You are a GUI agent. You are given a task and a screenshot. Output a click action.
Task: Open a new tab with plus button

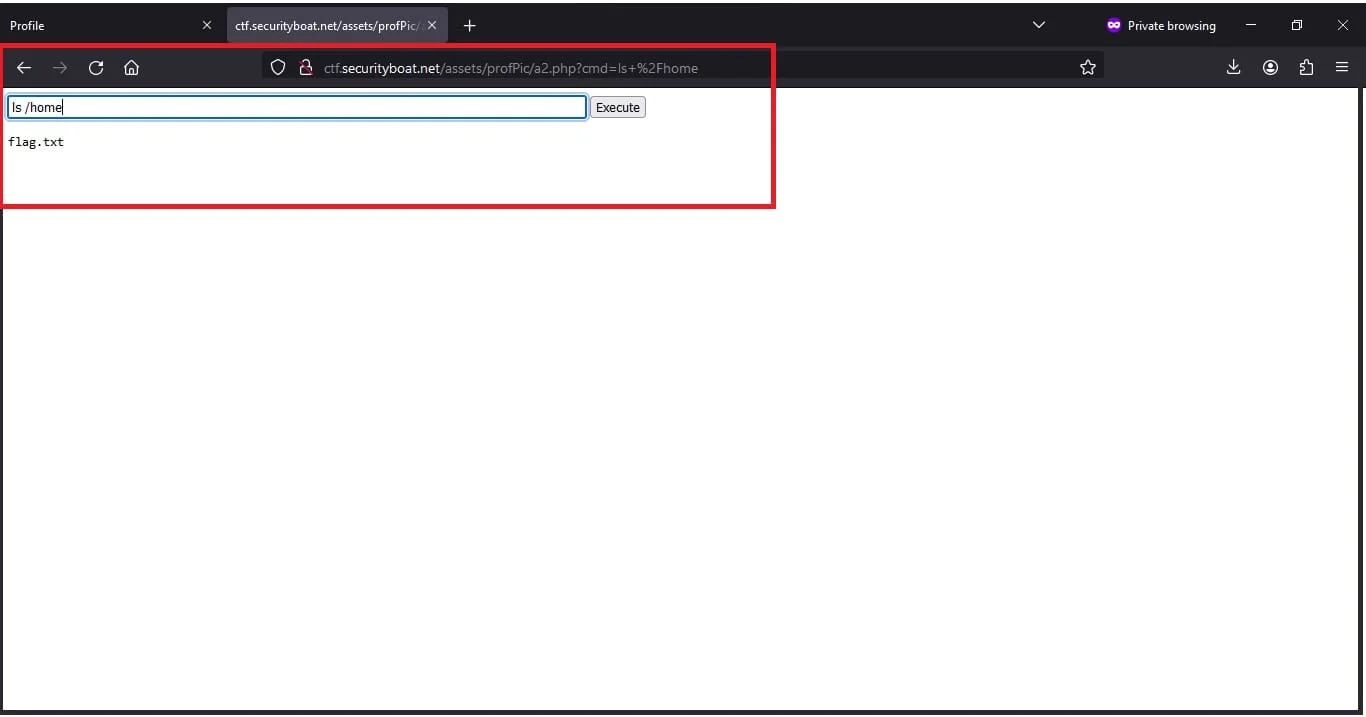pos(470,25)
